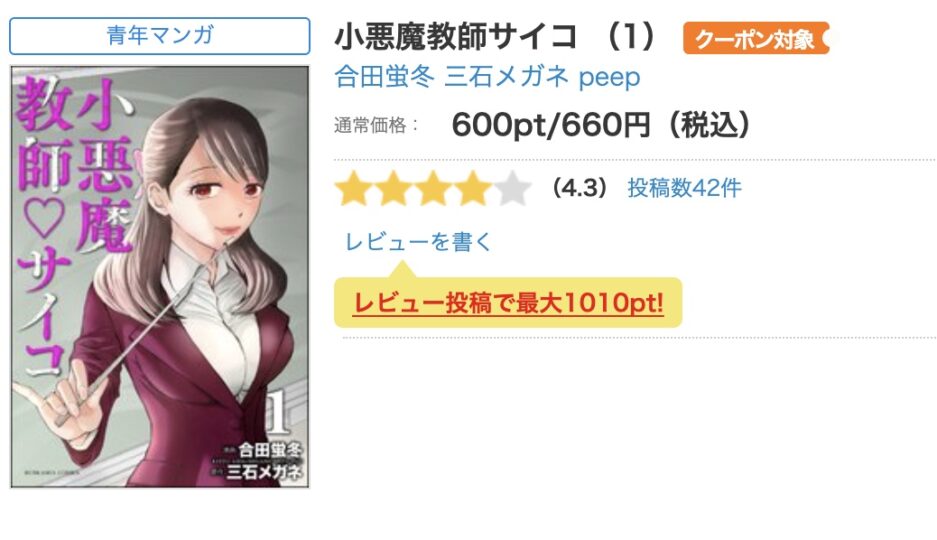
Task: Click the first gold rating star
Action: point(354,188)
